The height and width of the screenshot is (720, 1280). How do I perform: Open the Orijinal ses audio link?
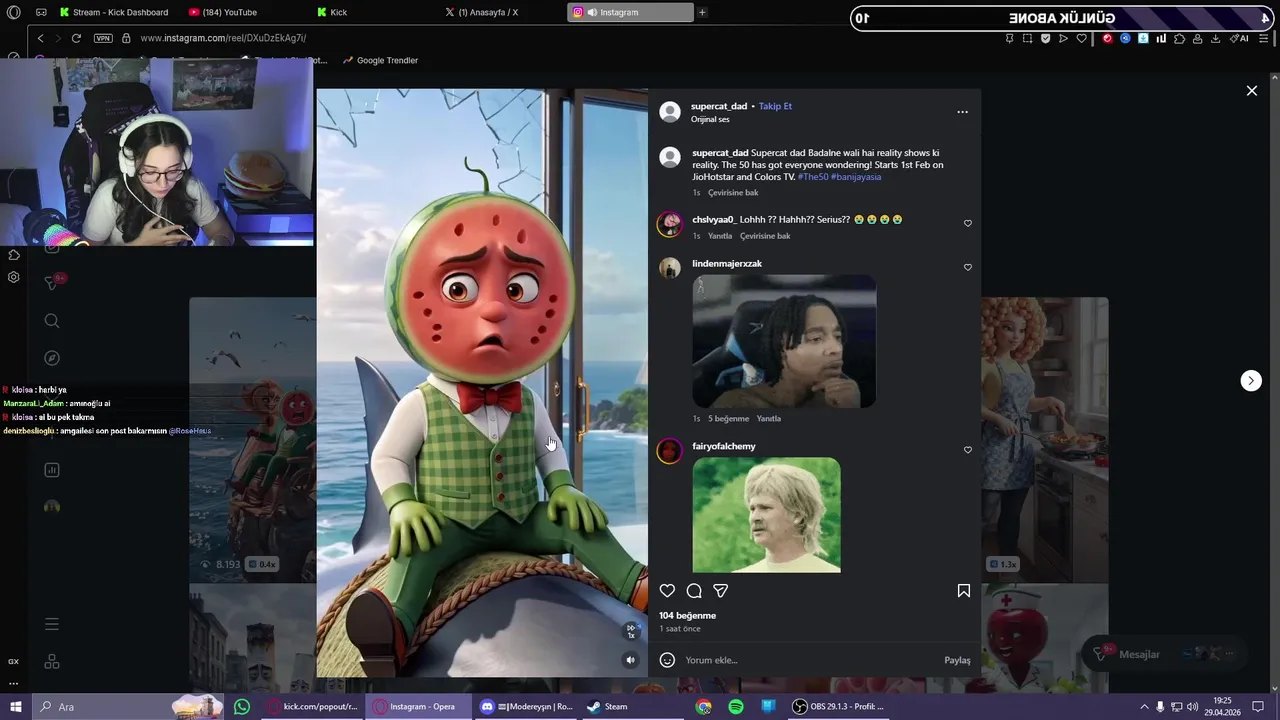tap(710, 120)
